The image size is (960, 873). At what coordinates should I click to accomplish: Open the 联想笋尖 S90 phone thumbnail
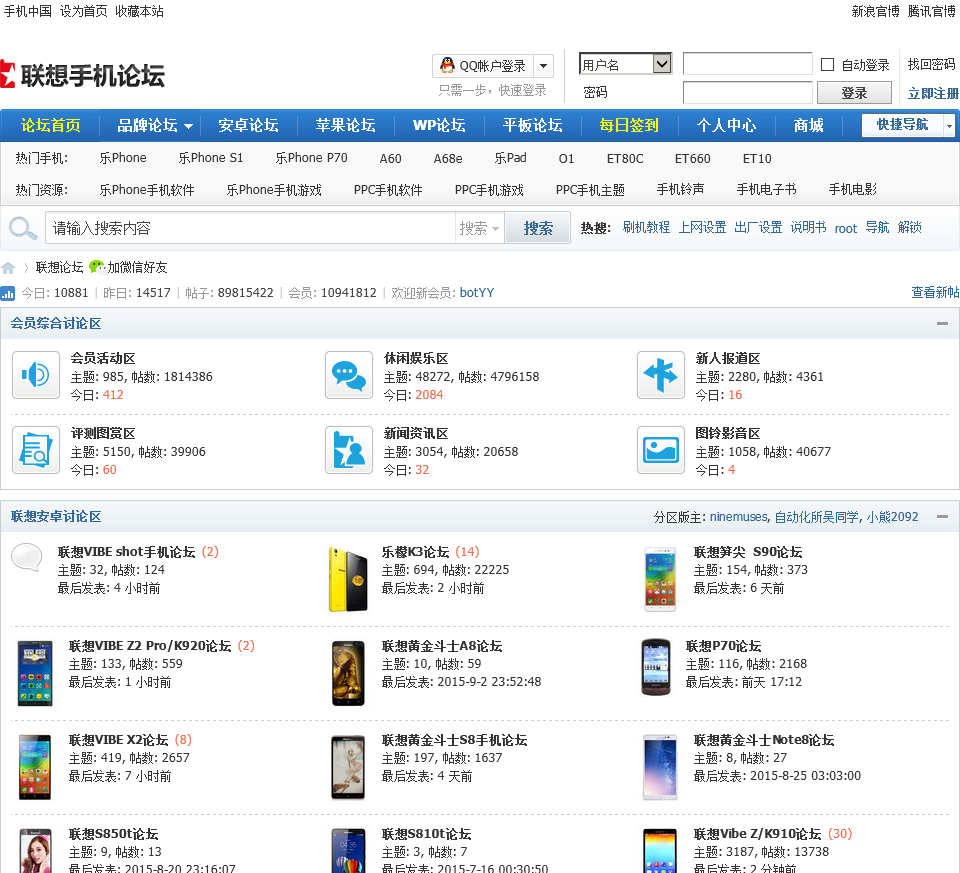coord(660,579)
